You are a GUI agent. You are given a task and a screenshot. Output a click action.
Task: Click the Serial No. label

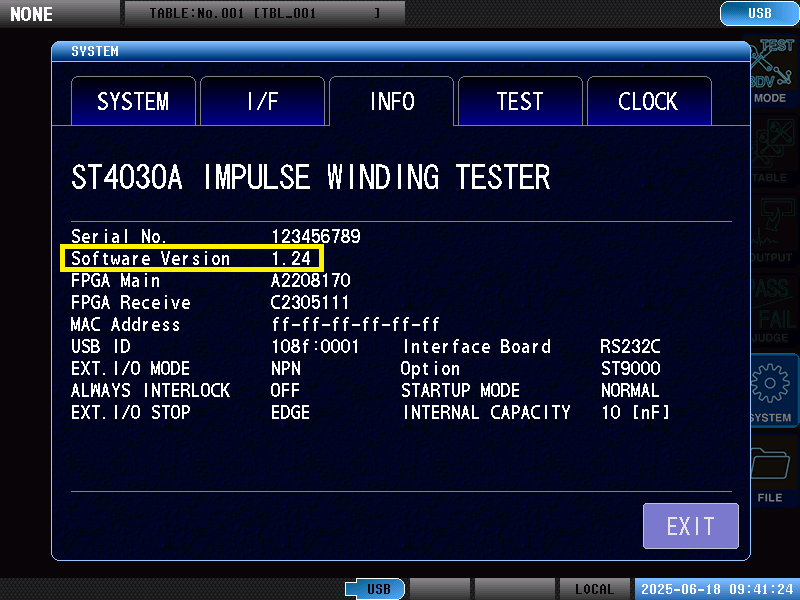tap(118, 236)
